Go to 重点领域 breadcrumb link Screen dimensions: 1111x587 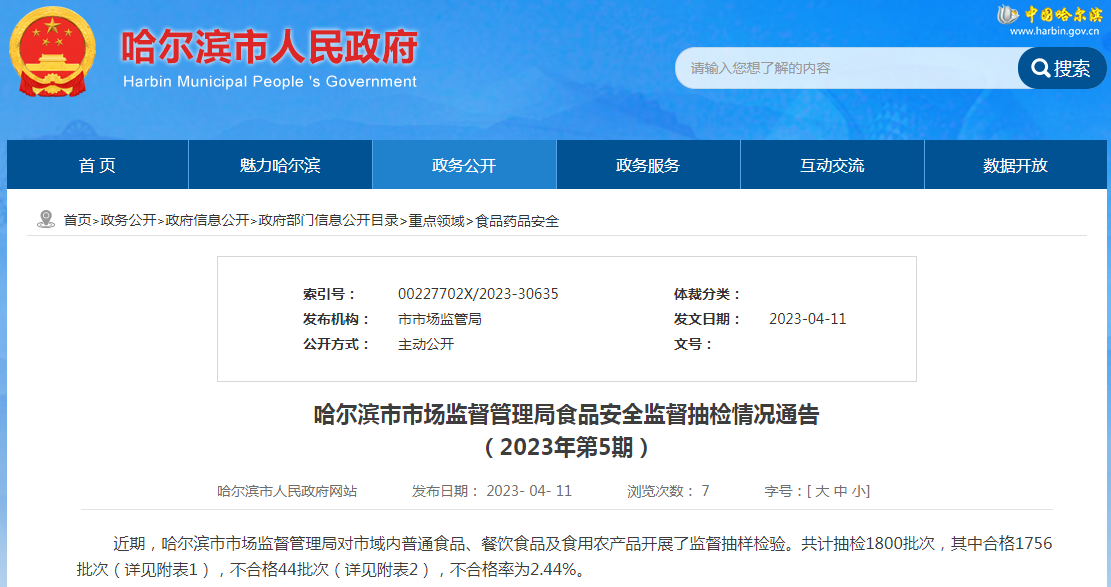(436, 220)
